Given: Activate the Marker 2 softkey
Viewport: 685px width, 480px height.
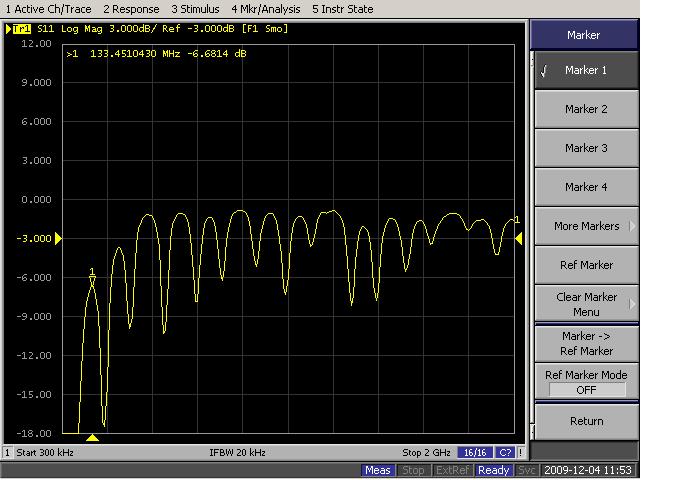Looking at the screenshot, I should (586, 109).
